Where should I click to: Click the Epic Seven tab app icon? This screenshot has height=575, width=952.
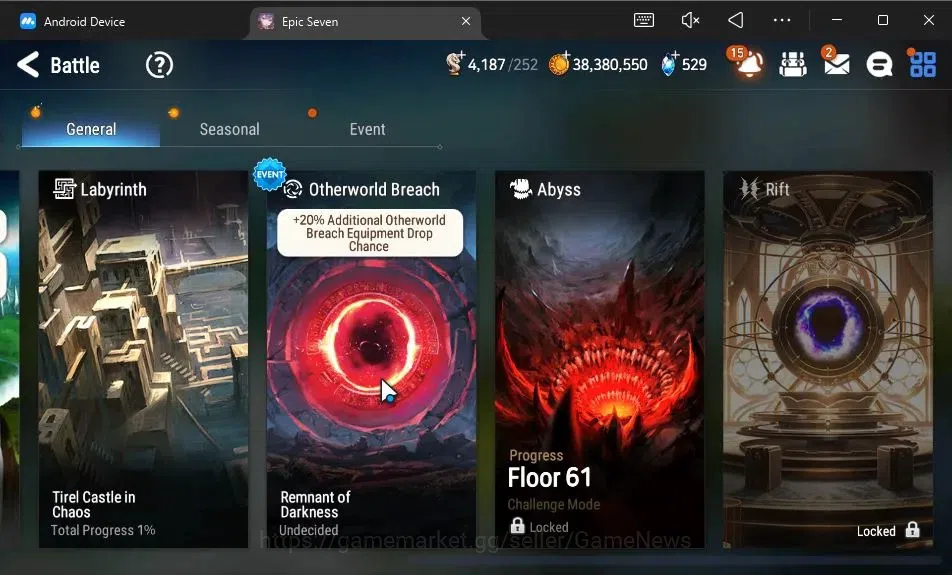coord(265,21)
